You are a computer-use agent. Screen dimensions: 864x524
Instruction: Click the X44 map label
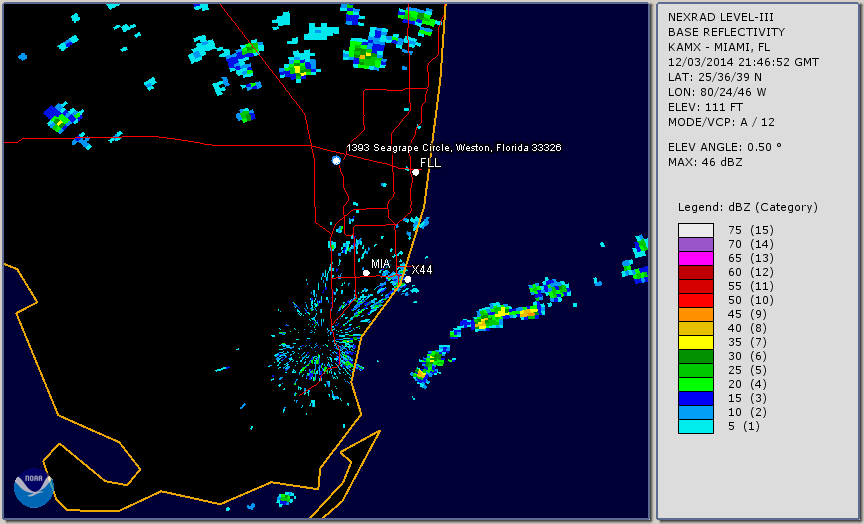pos(422,270)
